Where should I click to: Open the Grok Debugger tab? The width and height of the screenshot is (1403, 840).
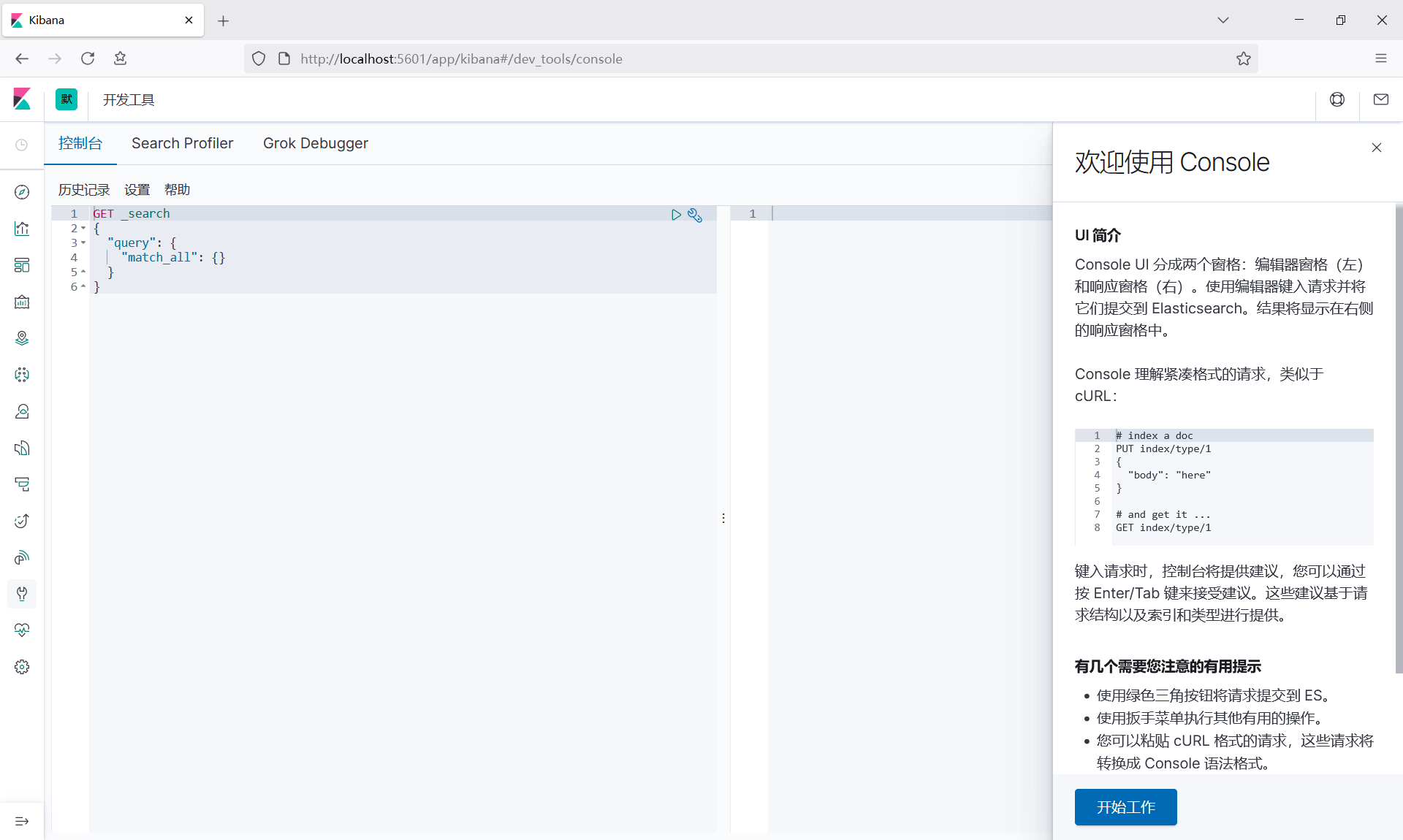[x=316, y=143]
